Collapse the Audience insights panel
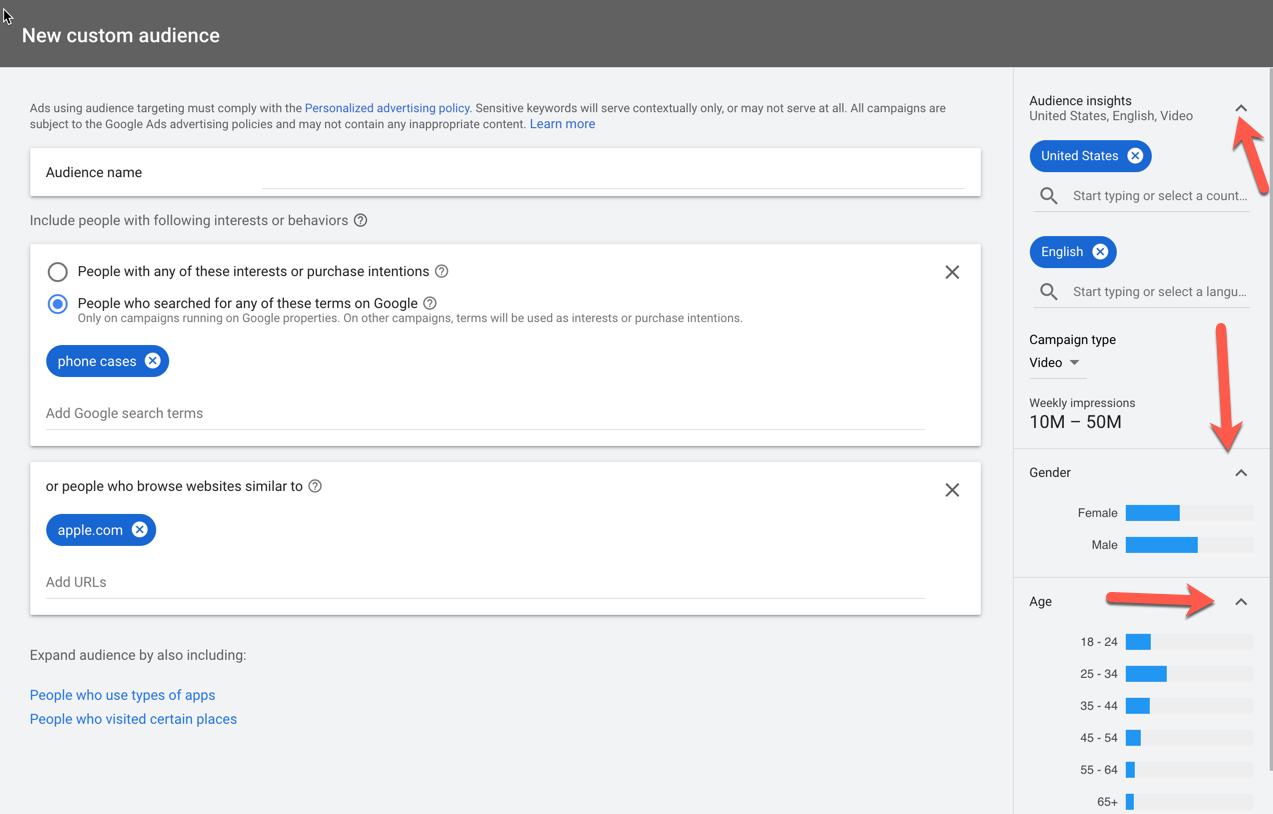This screenshot has width=1273, height=814. tap(1241, 108)
